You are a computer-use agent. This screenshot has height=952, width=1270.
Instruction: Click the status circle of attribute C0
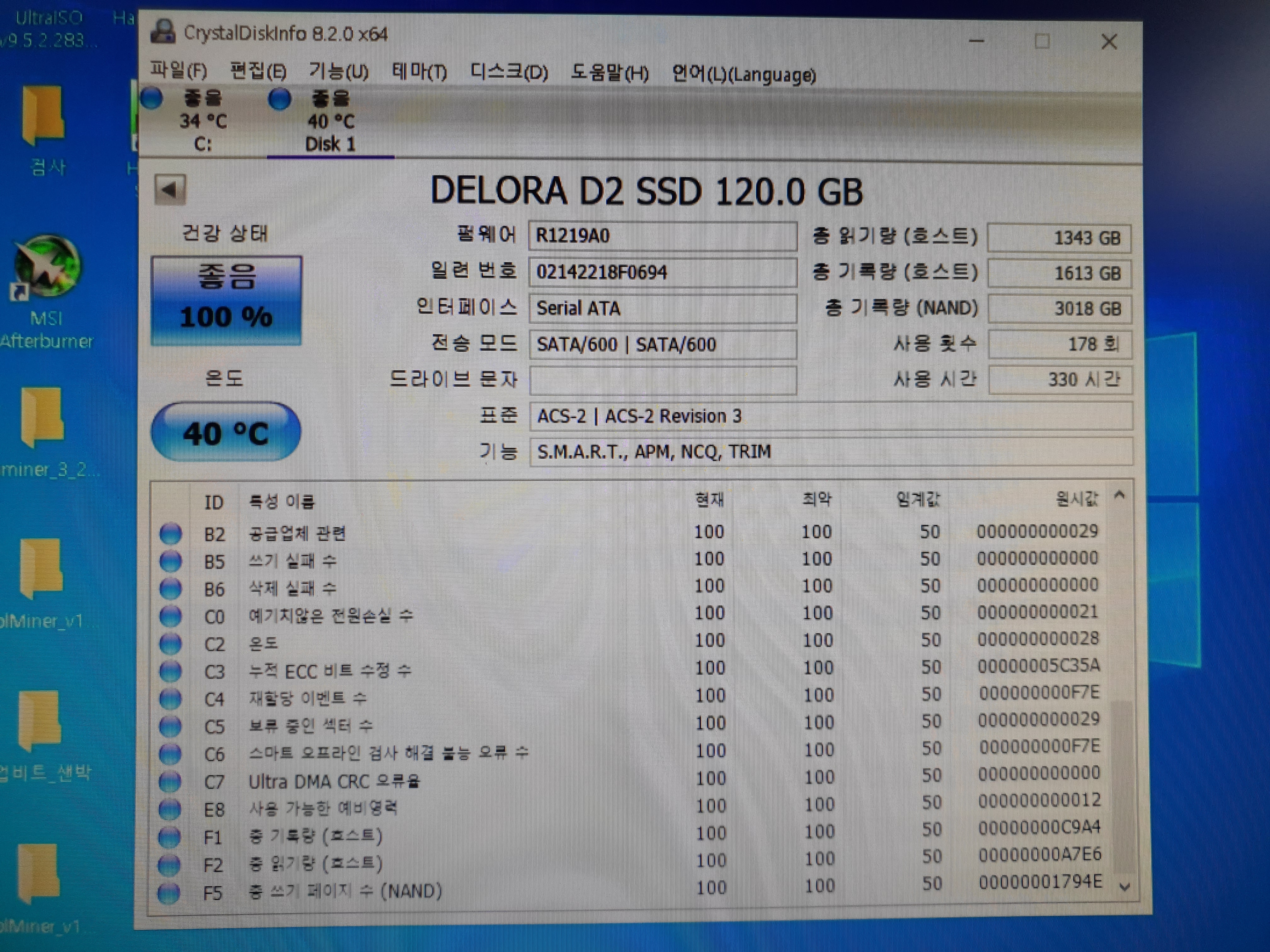[x=170, y=616]
